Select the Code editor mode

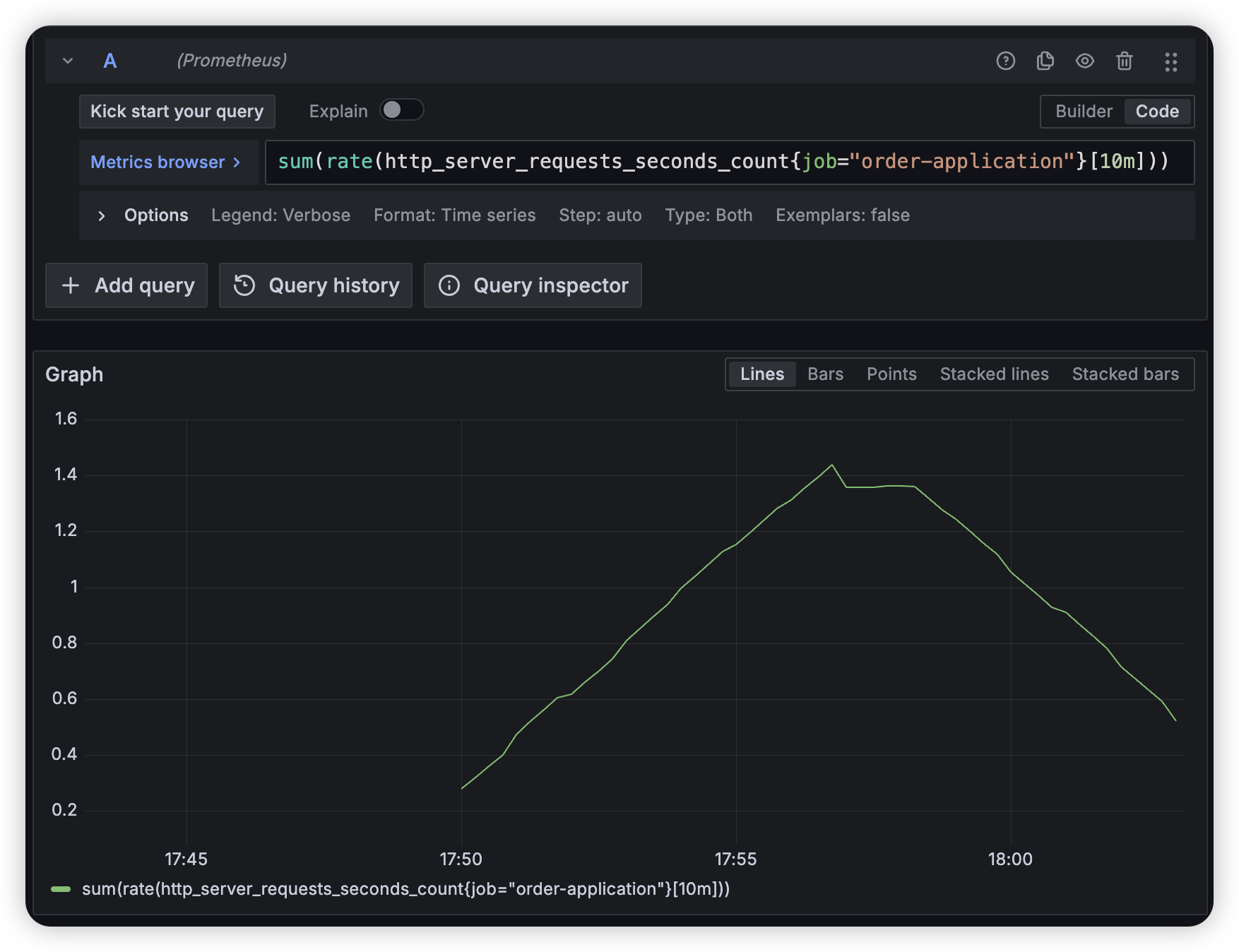[1157, 112]
